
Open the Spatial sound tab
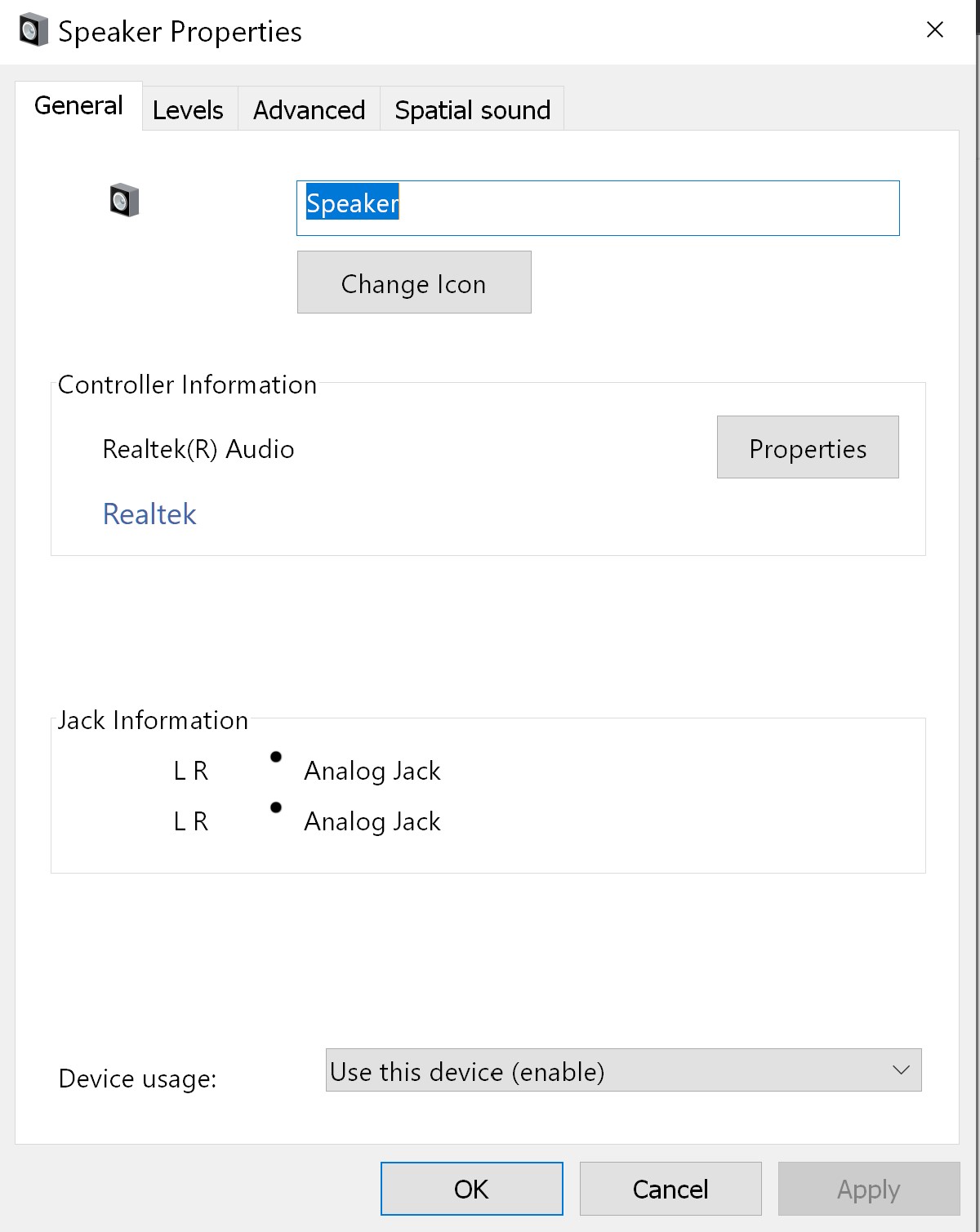point(472,109)
